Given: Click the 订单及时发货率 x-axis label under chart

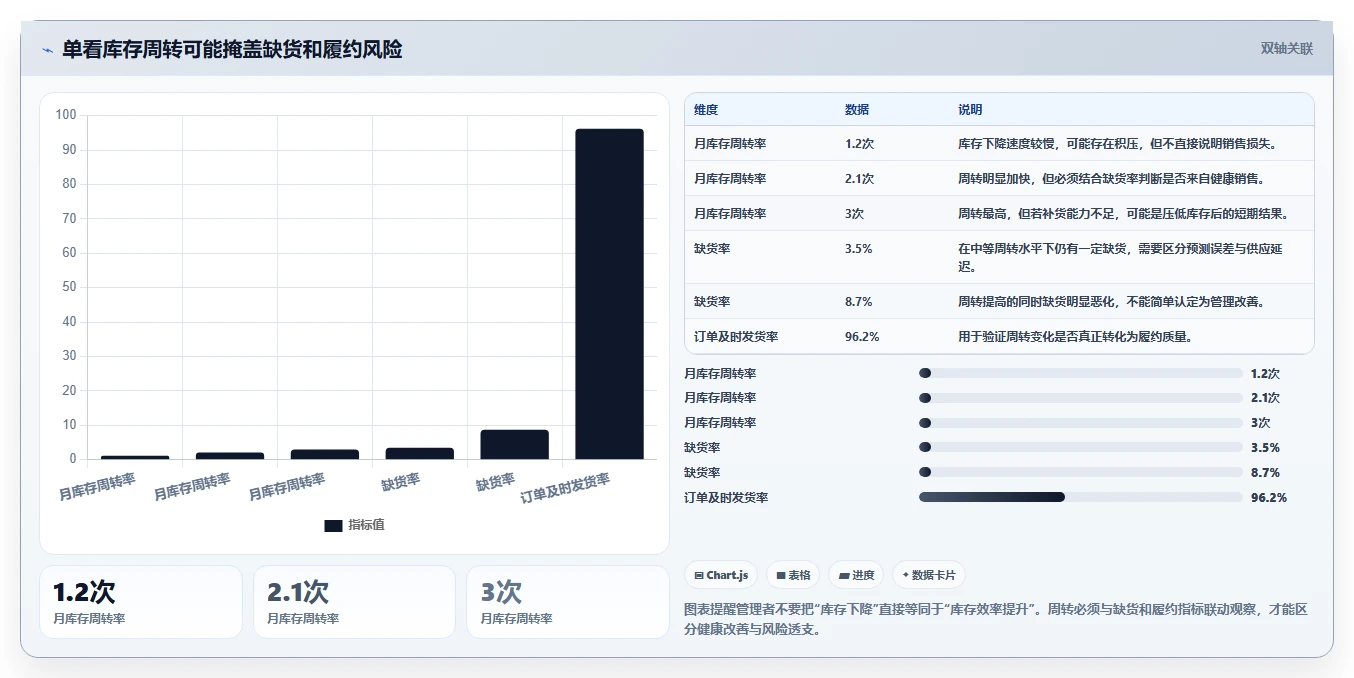Looking at the screenshot, I should tap(566, 488).
